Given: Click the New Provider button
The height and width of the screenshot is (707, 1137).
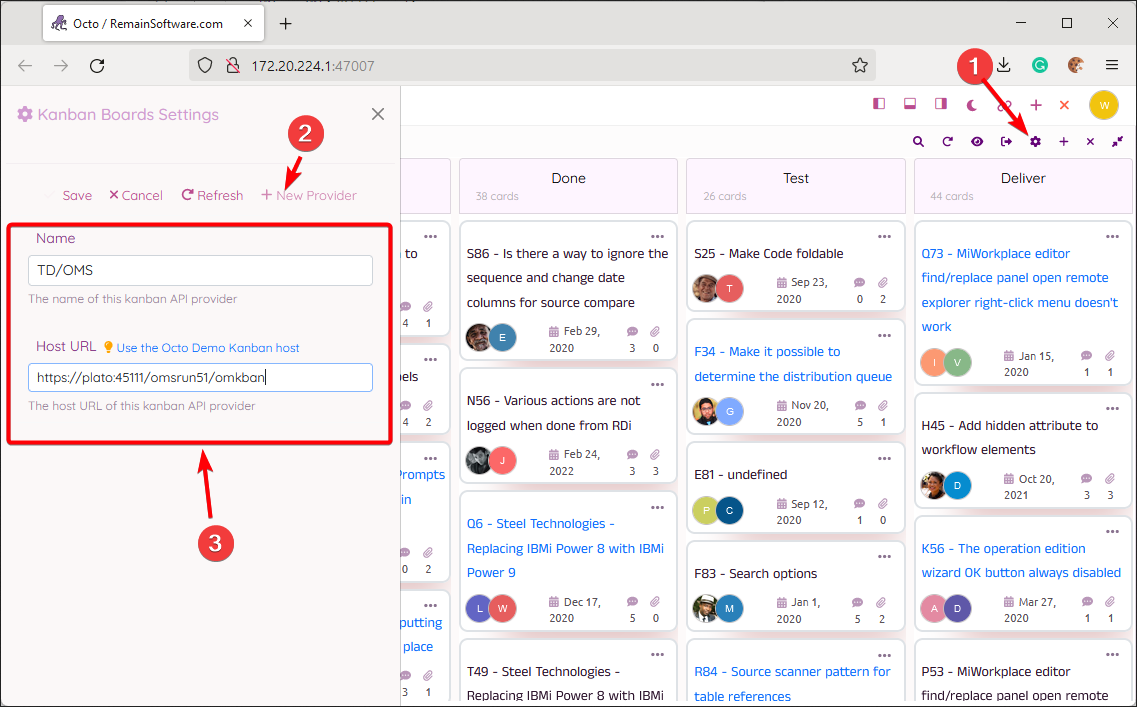Looking at the screenshot, I should [309, 195].
